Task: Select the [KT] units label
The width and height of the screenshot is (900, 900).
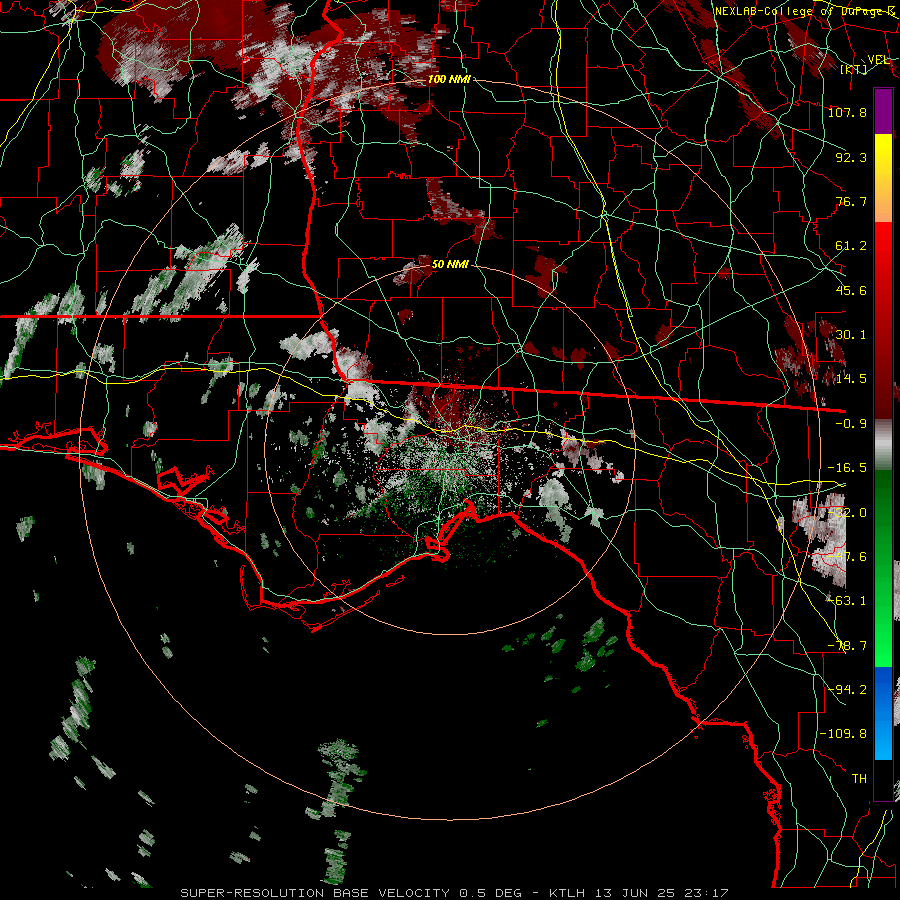Action: coord(854,69)
